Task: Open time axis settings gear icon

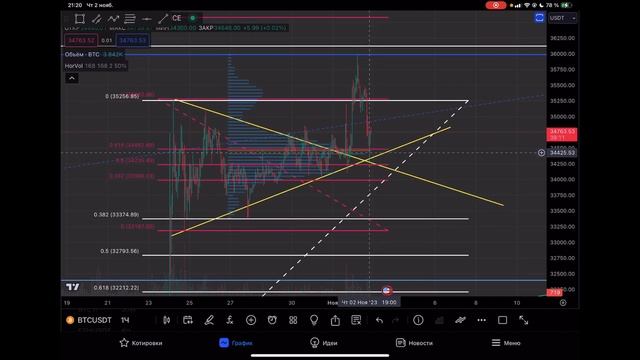Action: 563,302
